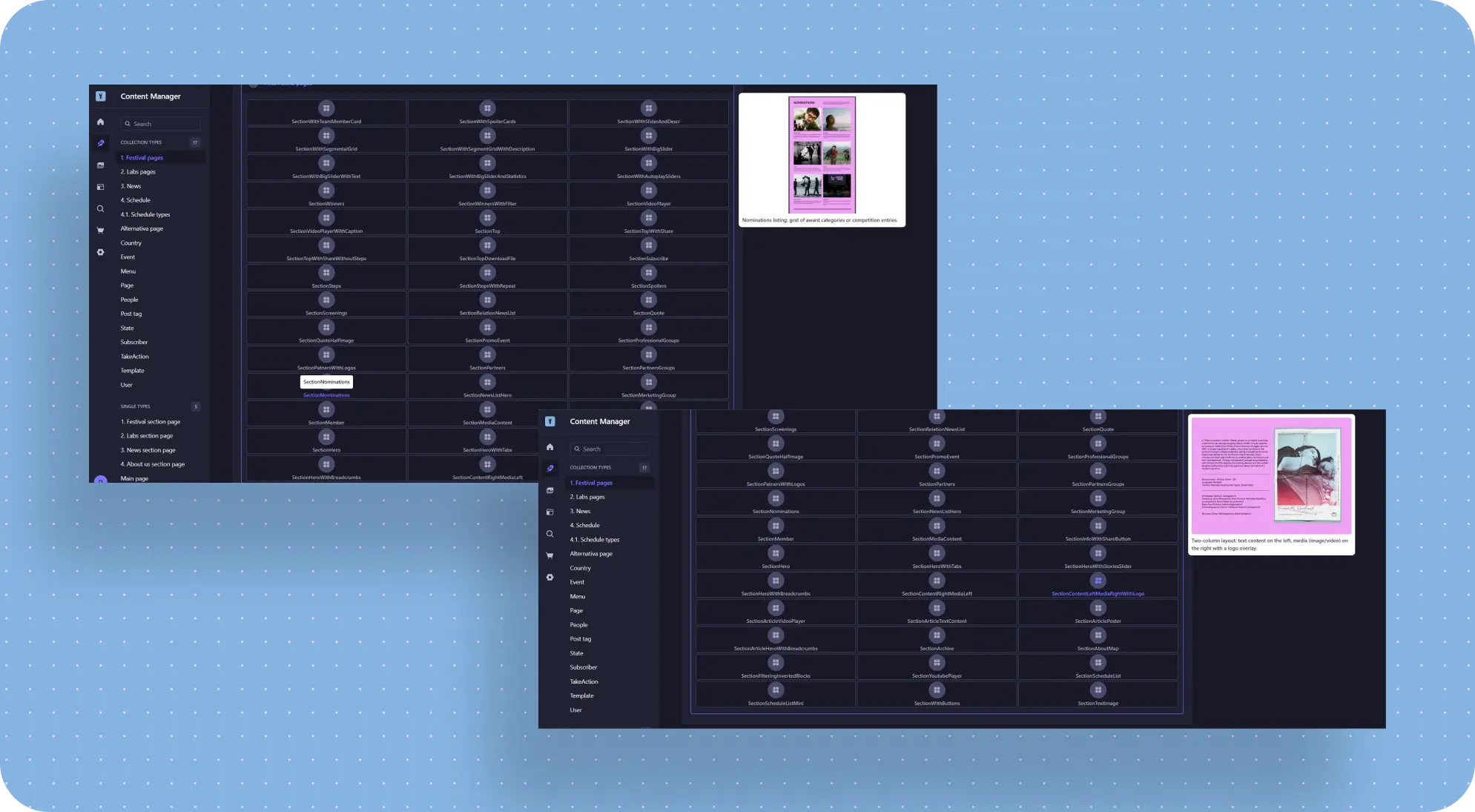Viewport: 1475px width, 812px height.
Task: Click the app logo in lower-right window header
Action: point(550,421)
